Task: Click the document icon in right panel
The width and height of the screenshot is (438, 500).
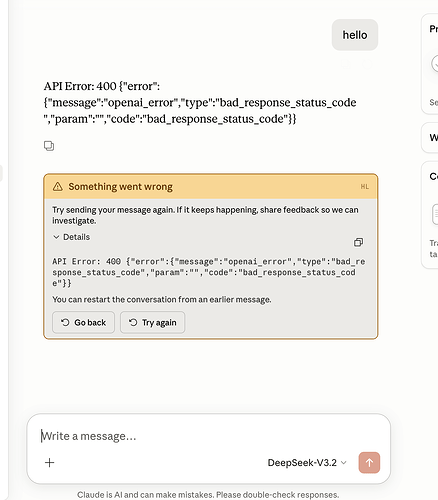Action: click(x=435, y=214)
